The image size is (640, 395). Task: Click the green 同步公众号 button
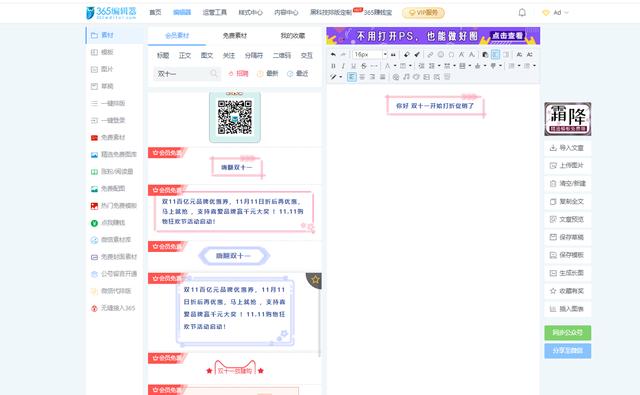[x=567, y=333]
